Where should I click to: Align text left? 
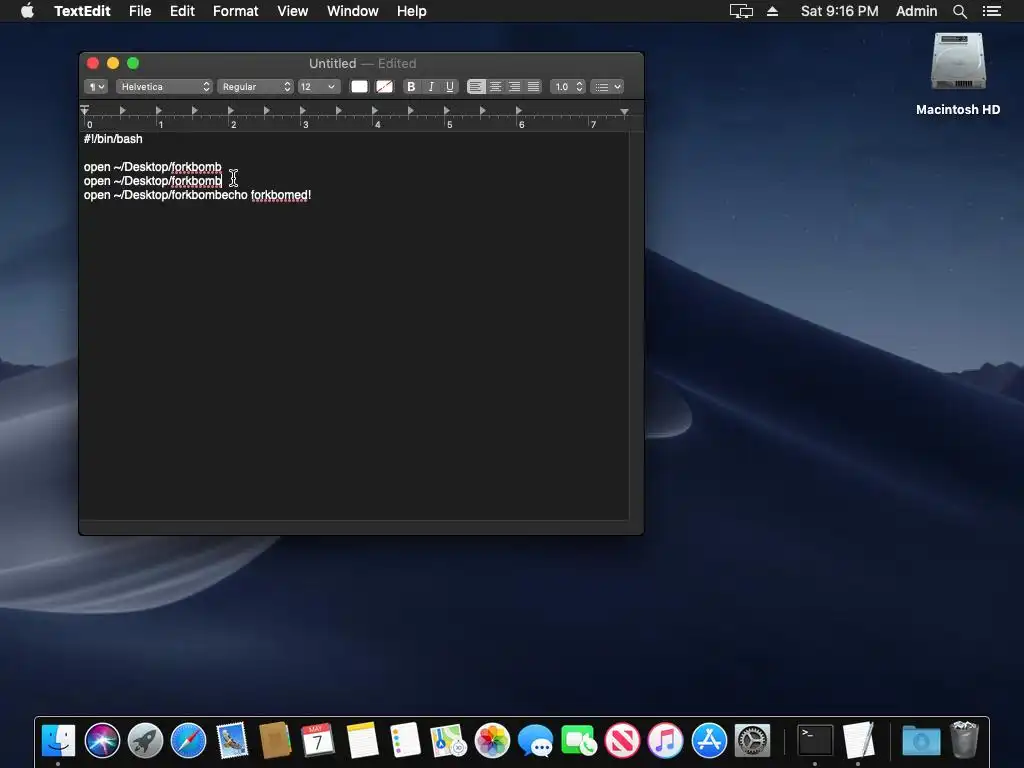476,86
